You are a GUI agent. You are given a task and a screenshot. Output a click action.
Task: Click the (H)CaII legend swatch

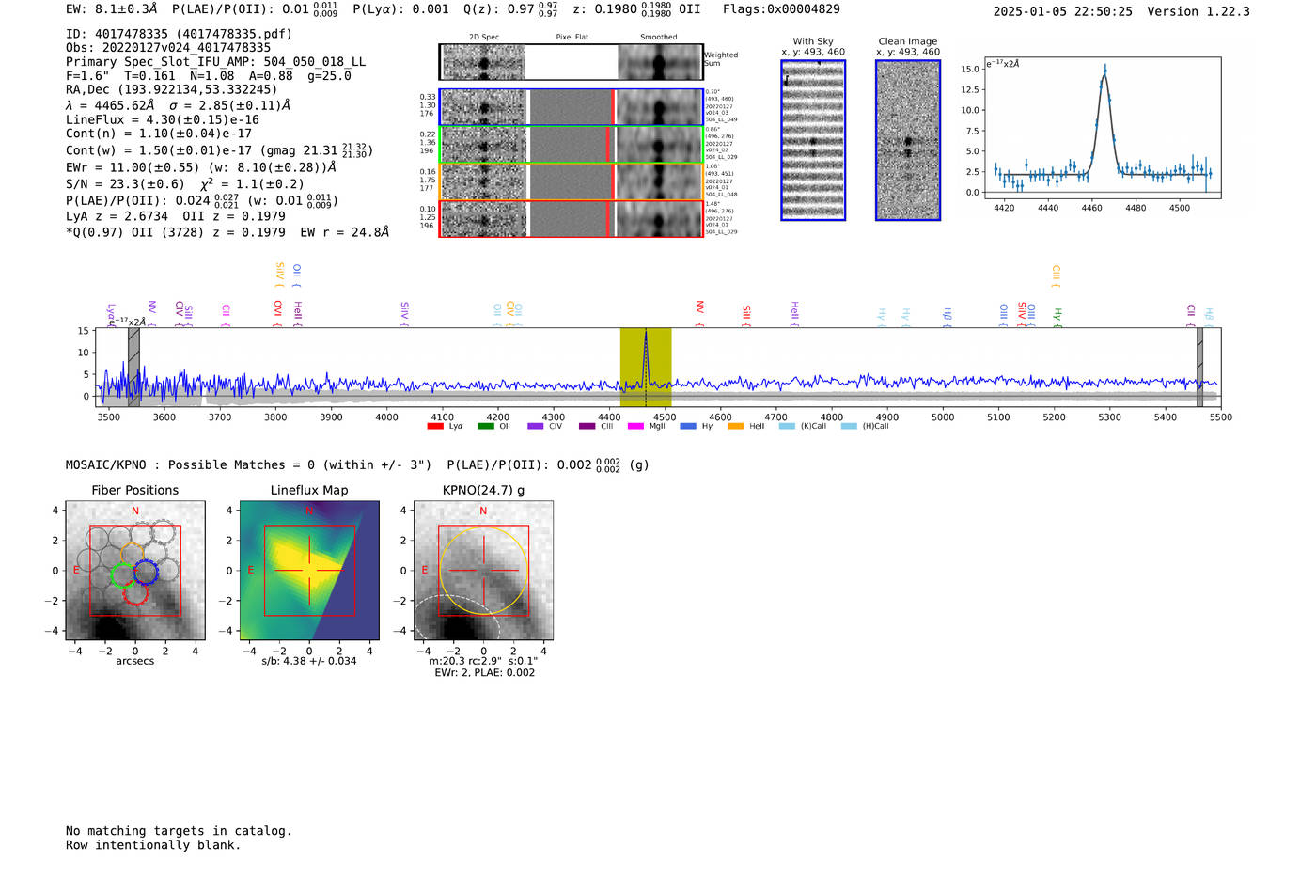[849, 426]
